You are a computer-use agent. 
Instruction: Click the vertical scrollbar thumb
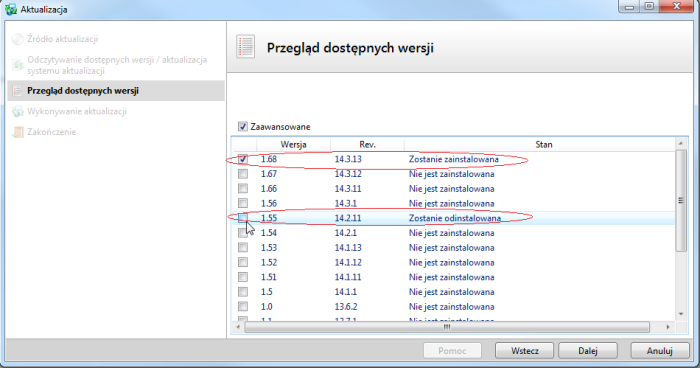[x=681, y=201]
